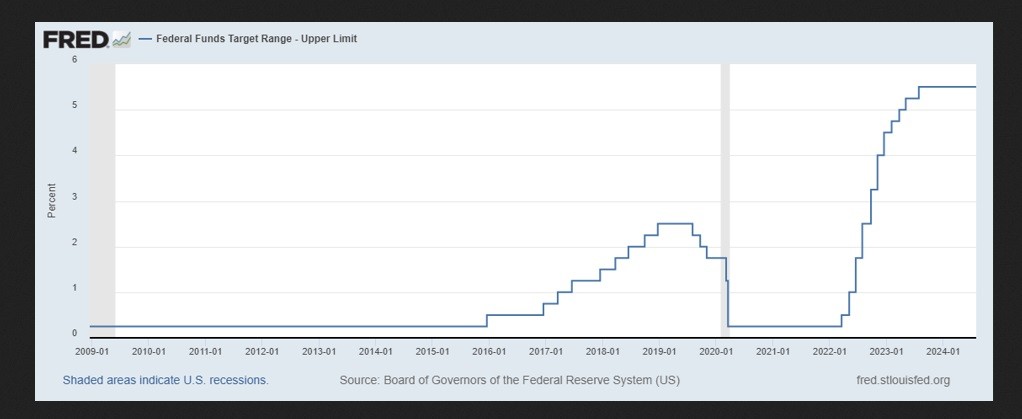
Task: Click the 2012-01 x-axis label
Action: point(261,352)
